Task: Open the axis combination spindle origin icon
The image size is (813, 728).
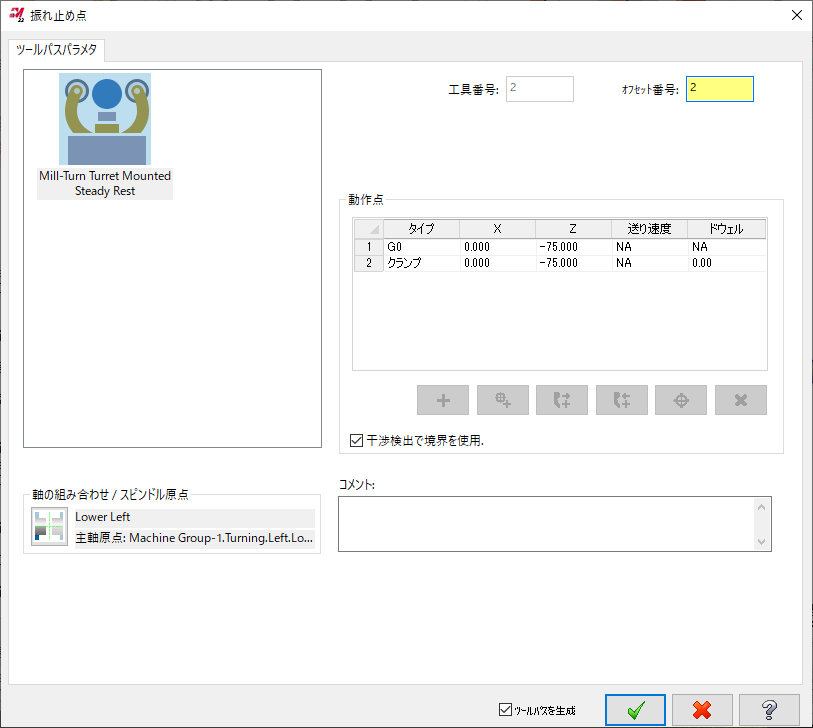Action: 49,526
